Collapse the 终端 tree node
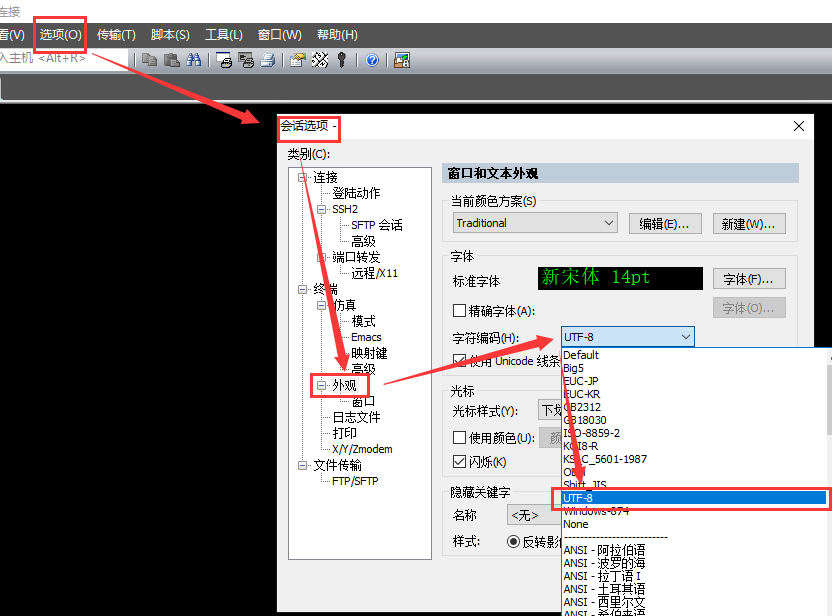 coord(302,289)
